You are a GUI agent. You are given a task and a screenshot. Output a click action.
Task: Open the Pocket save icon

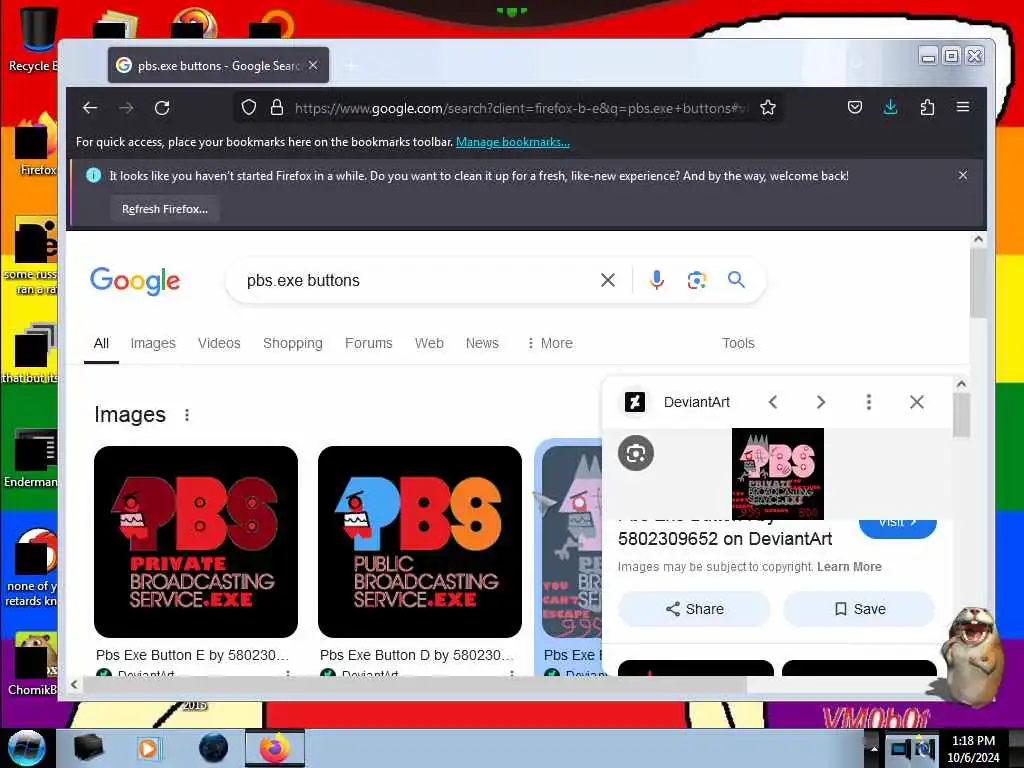point(855,107)
